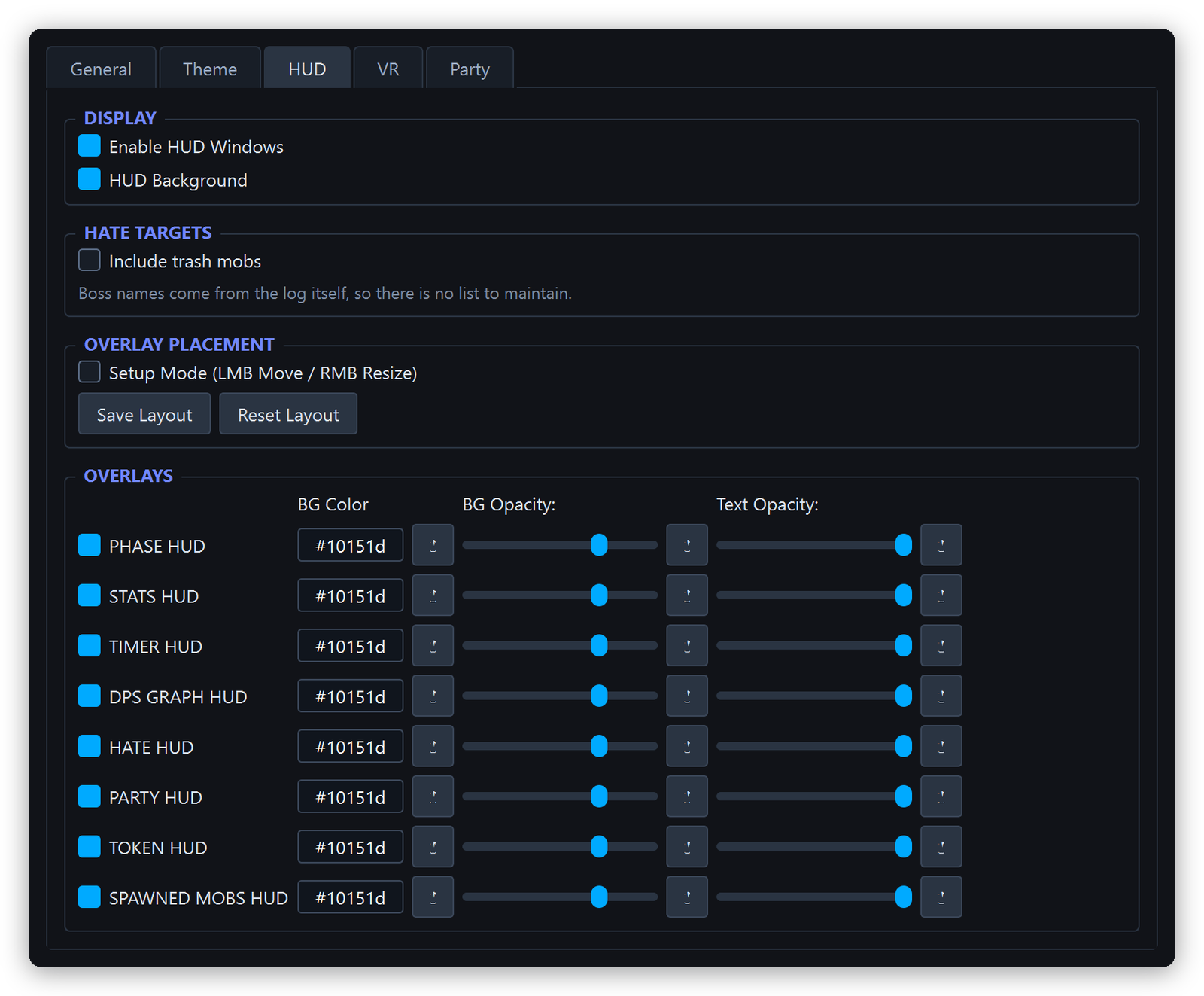Click icon button beside PARTY HUD color field
The height and width of the screenshot is (996, 1204).
(x=433, y=796)
